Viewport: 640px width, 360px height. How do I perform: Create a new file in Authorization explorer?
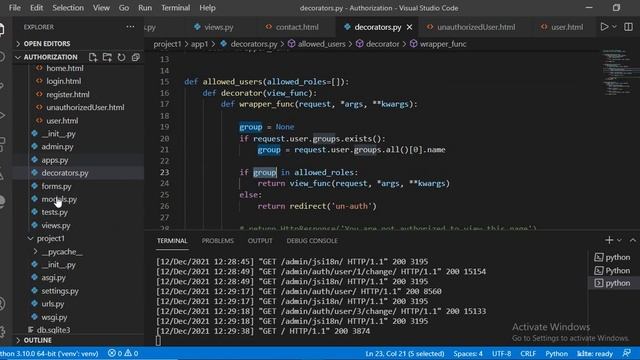pyautogui.click(x=93, y=57)
